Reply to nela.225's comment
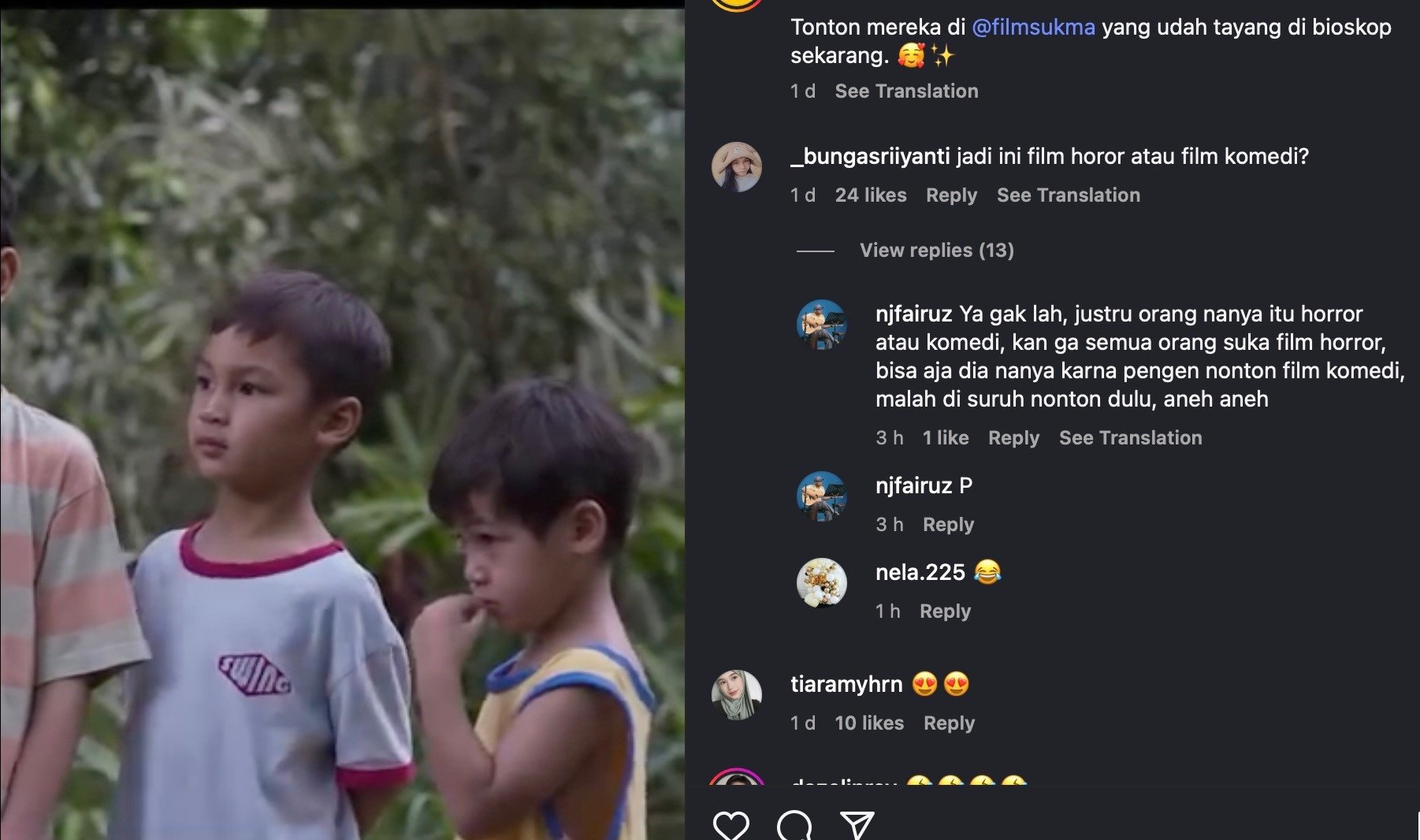The image size is (1420, 840). 945,611
